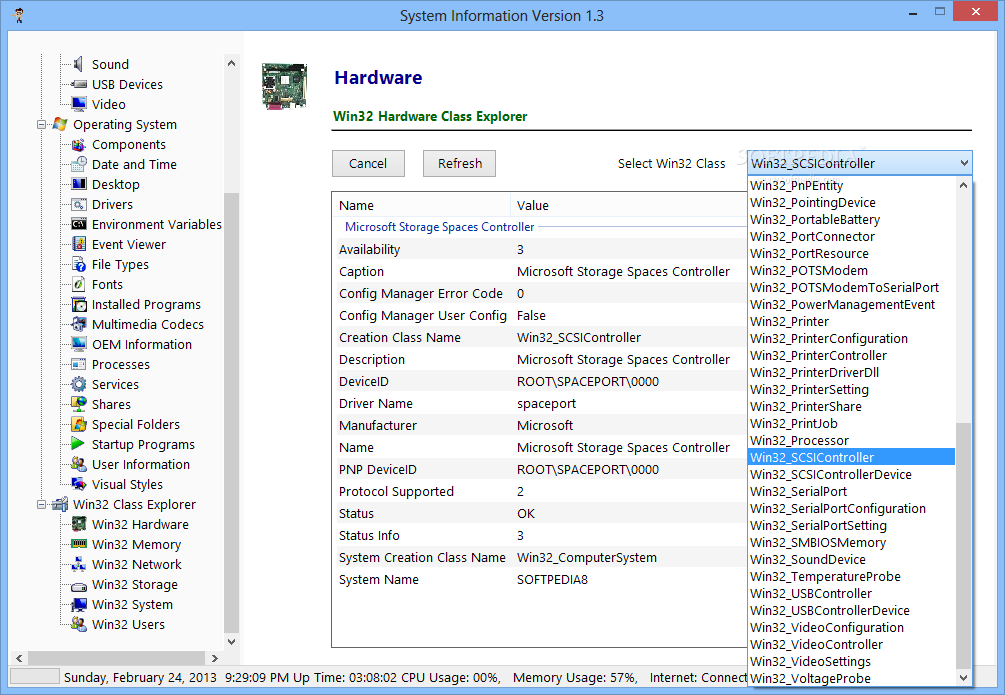Choose Win32_USBController from the class list
The height and width of the screenshot is (695, 1005).
(x=851, y=594)
